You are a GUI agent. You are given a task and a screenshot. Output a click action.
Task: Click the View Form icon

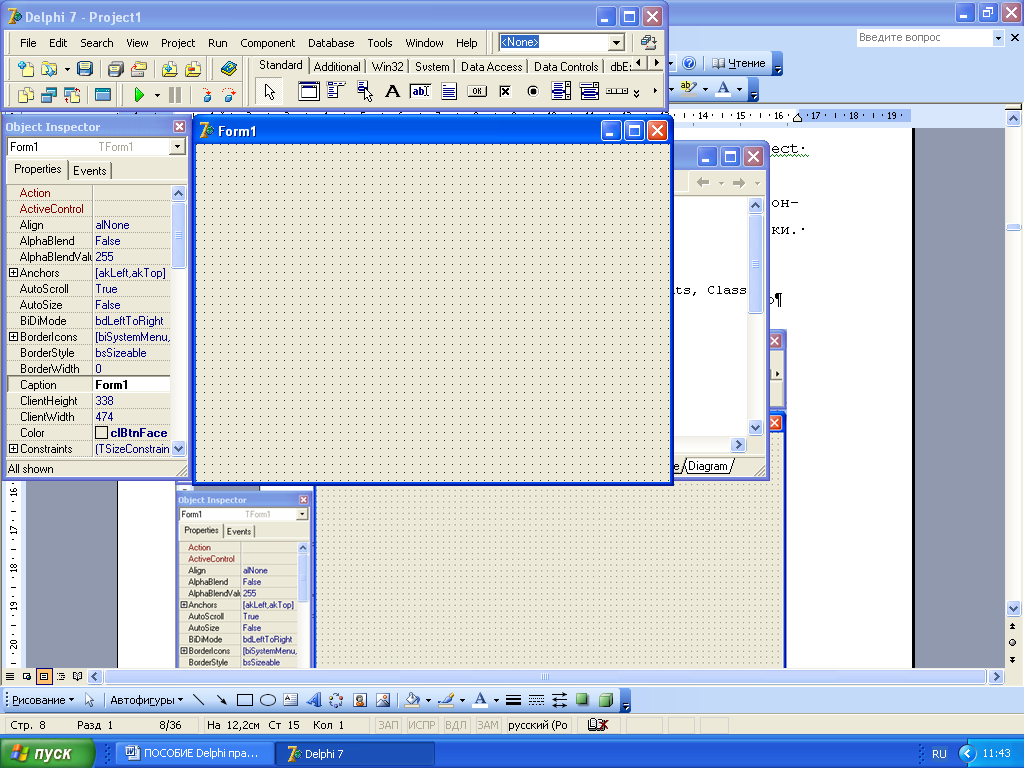coord(49,95)
